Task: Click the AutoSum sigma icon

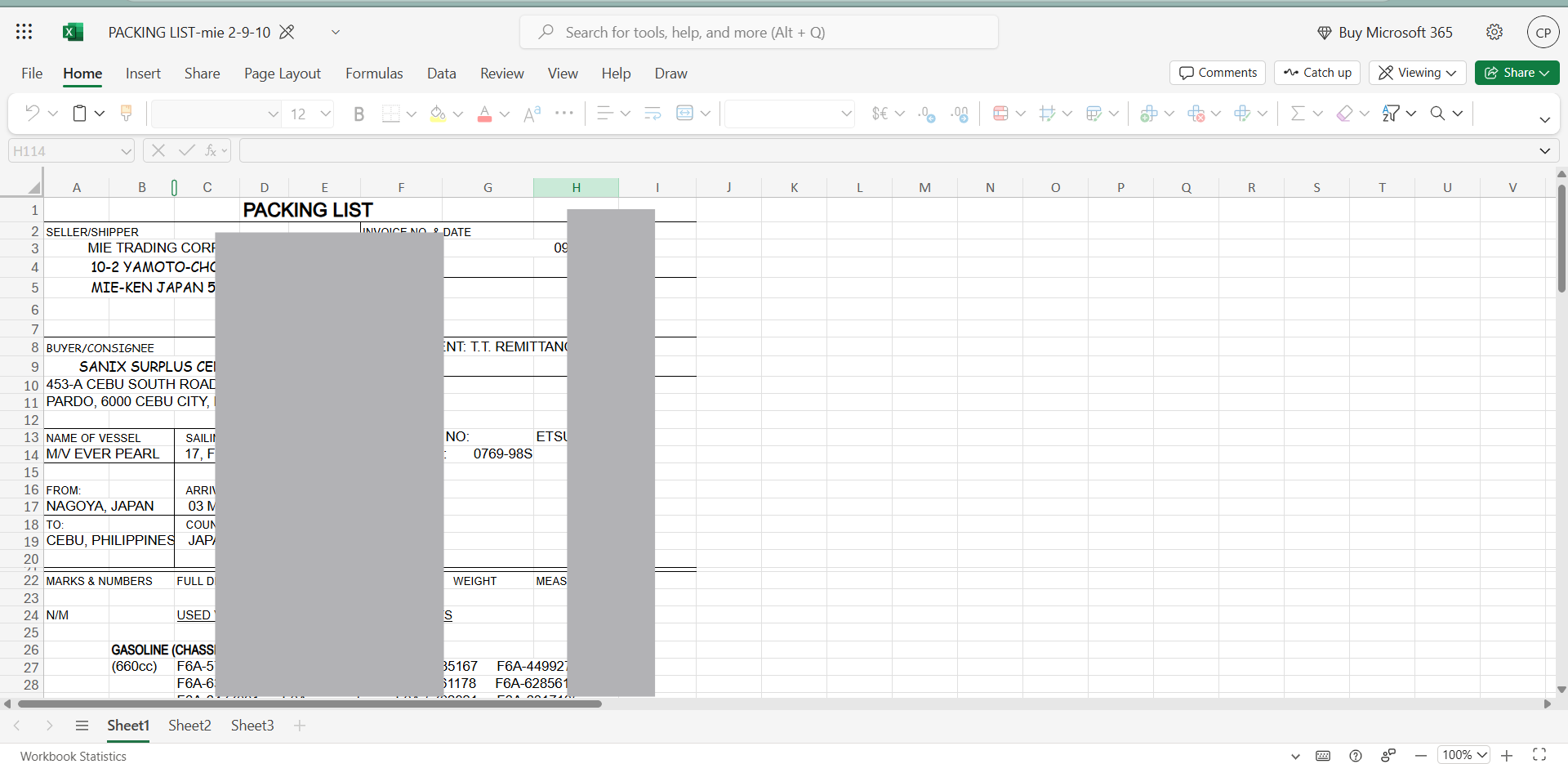Action: click(x=1298, y=114)
